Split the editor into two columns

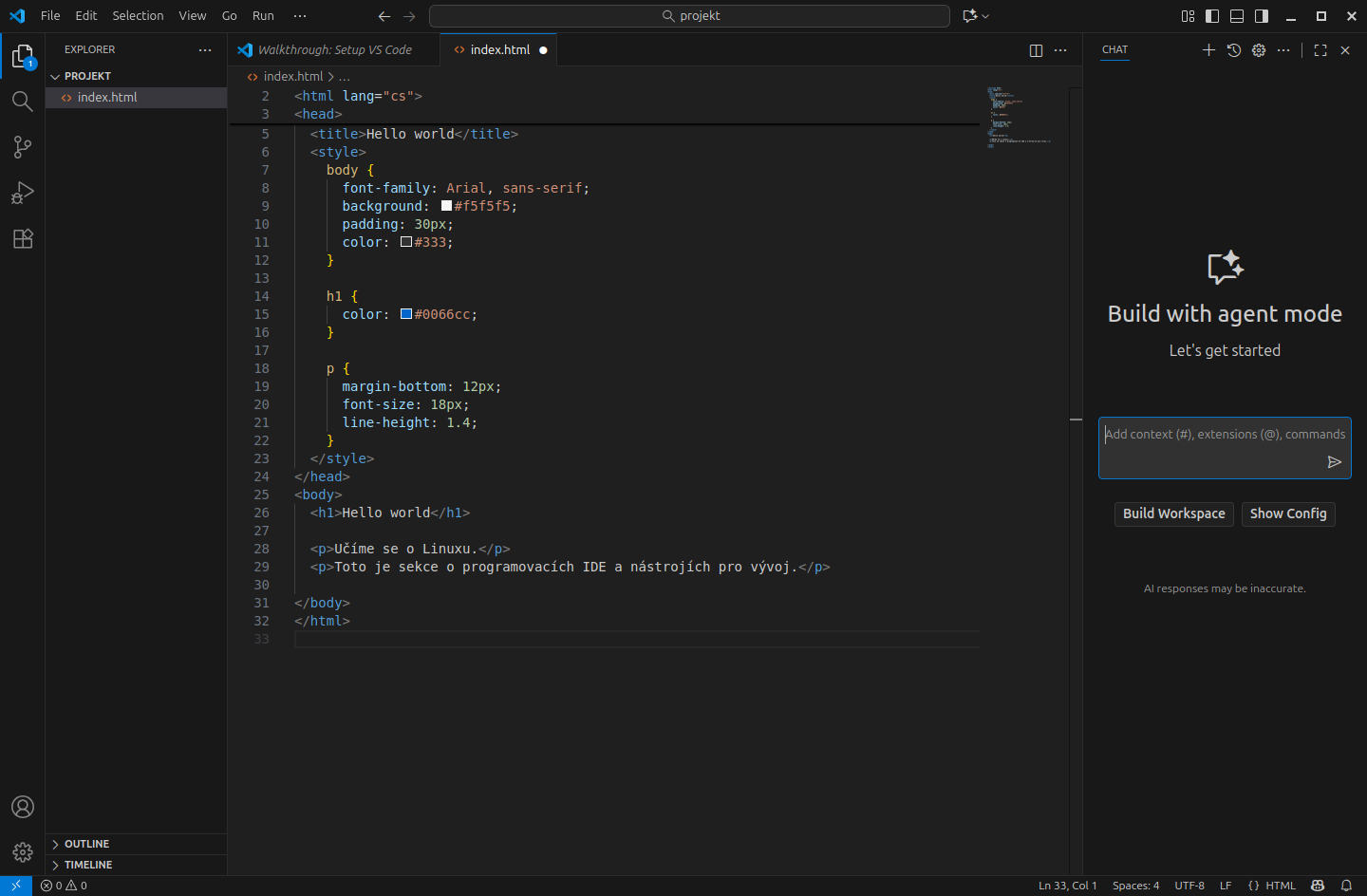coord(1035,50)
